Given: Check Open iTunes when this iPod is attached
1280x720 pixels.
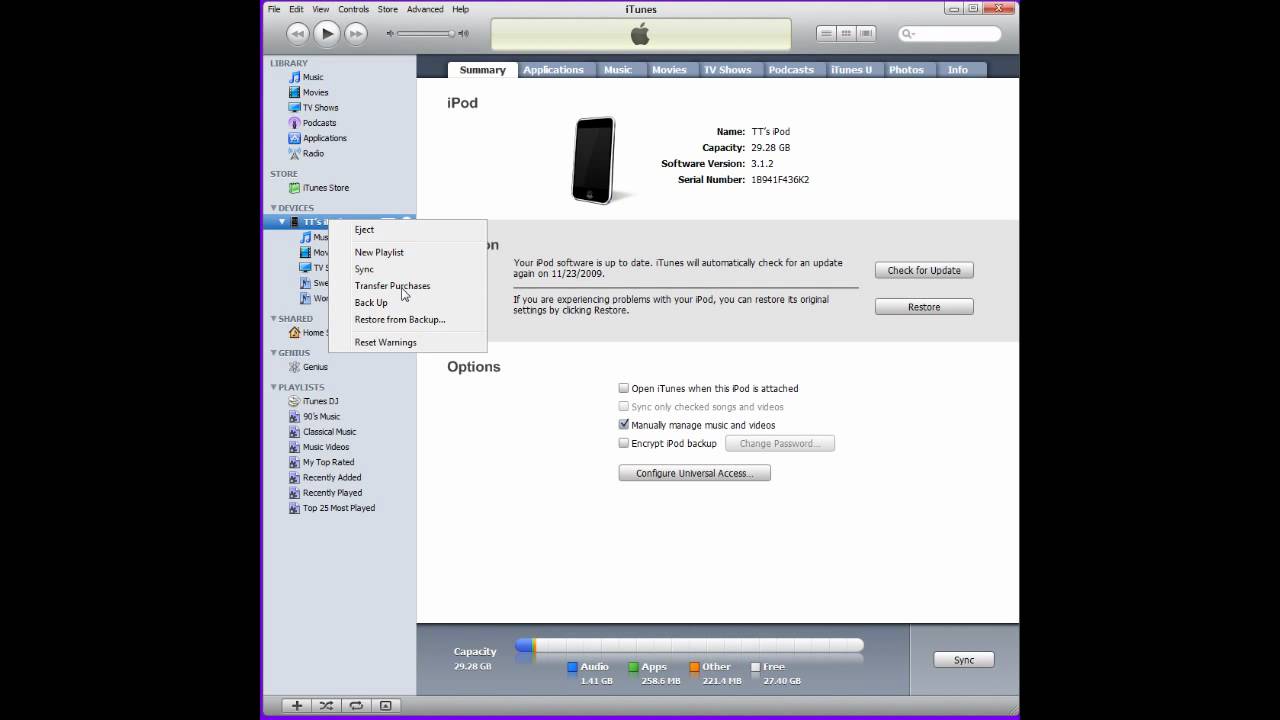Looking at the screenshot, I should coord(624,388).
